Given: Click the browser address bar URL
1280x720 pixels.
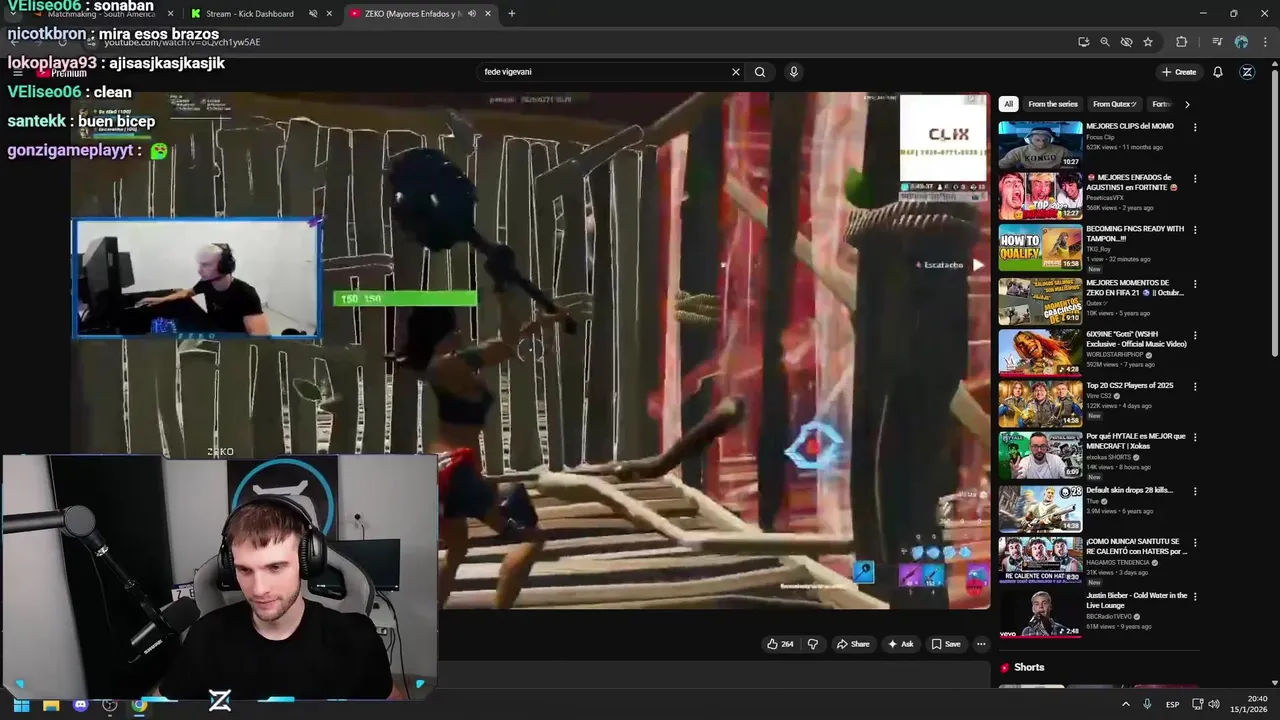Looking at the screenshot, I should (x=182, y=42).
